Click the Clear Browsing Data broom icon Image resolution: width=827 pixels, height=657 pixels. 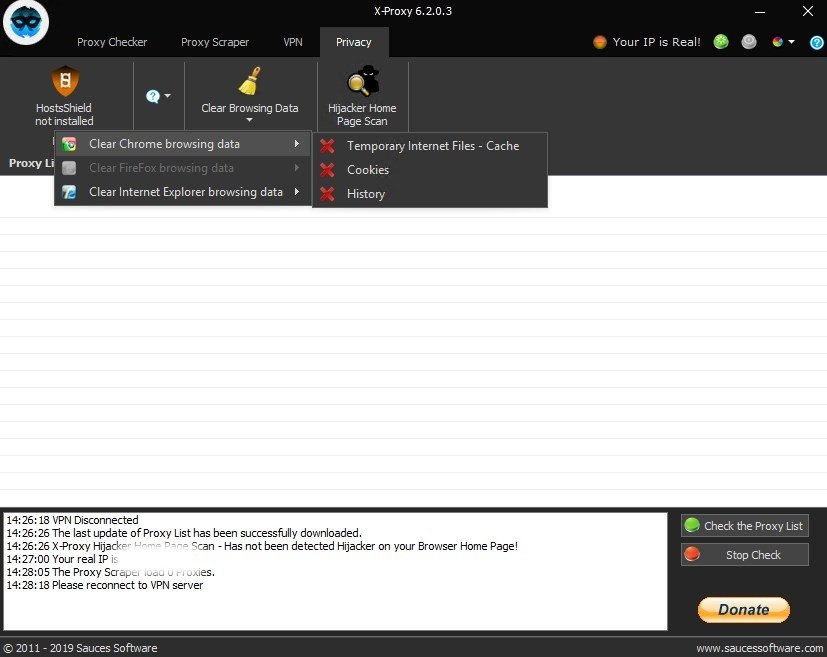pos(249,81)
